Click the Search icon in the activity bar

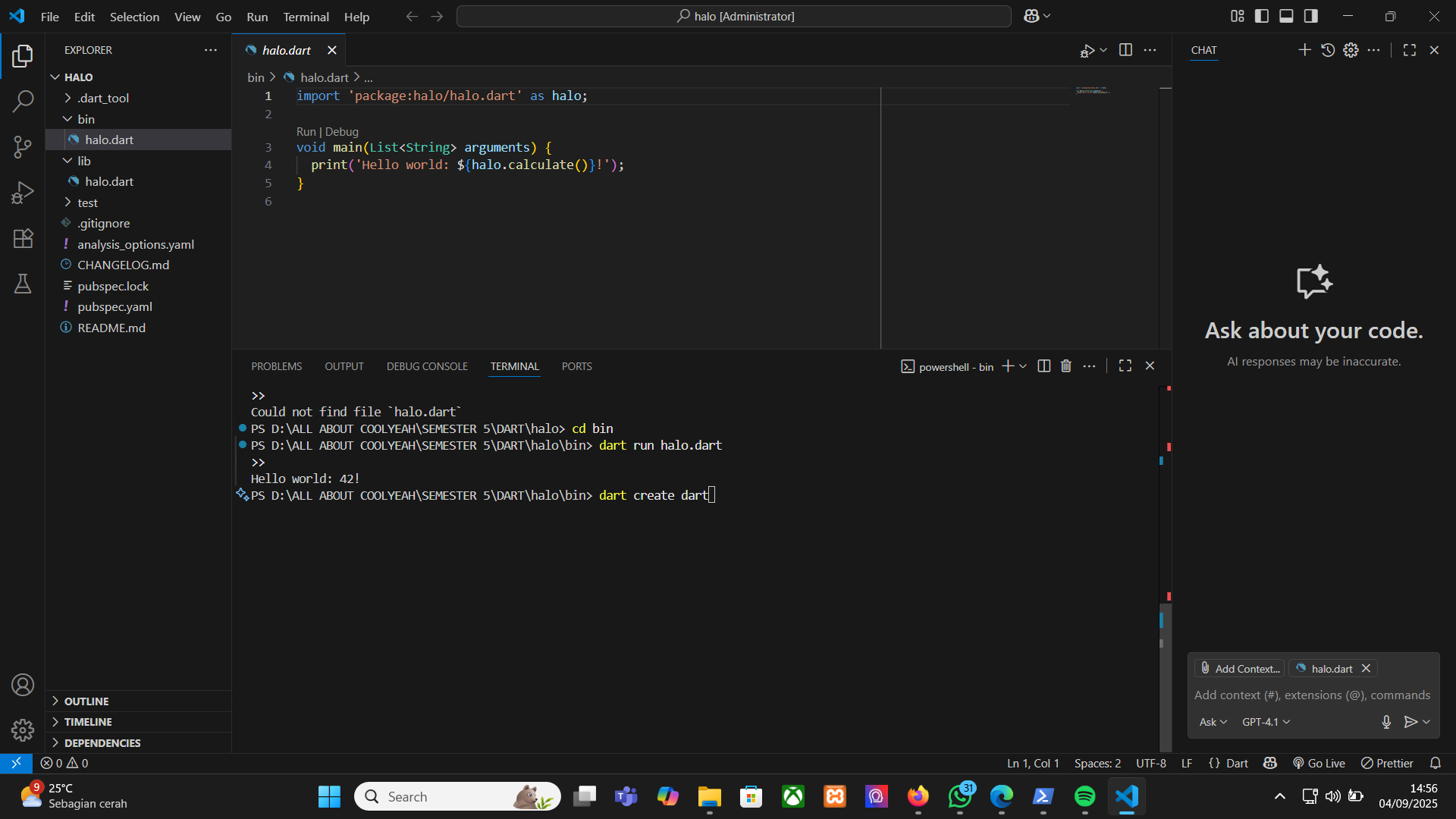click(23, 101)
